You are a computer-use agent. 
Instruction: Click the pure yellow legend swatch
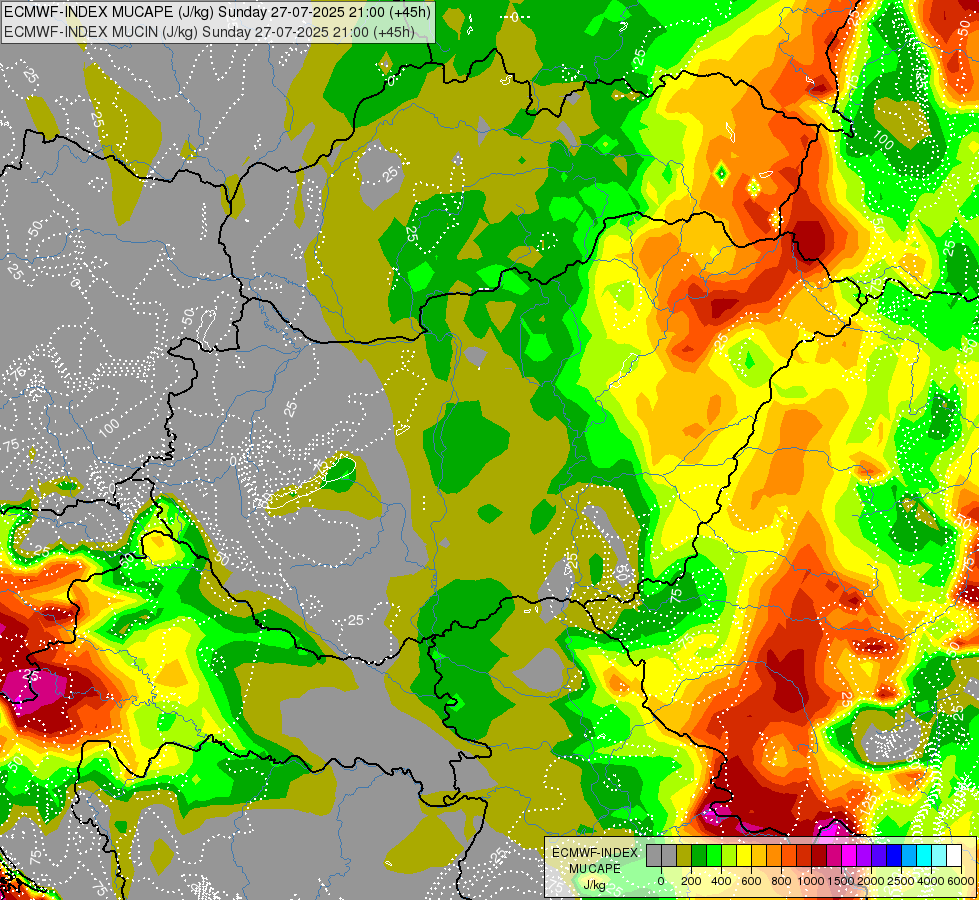(744, 855)
